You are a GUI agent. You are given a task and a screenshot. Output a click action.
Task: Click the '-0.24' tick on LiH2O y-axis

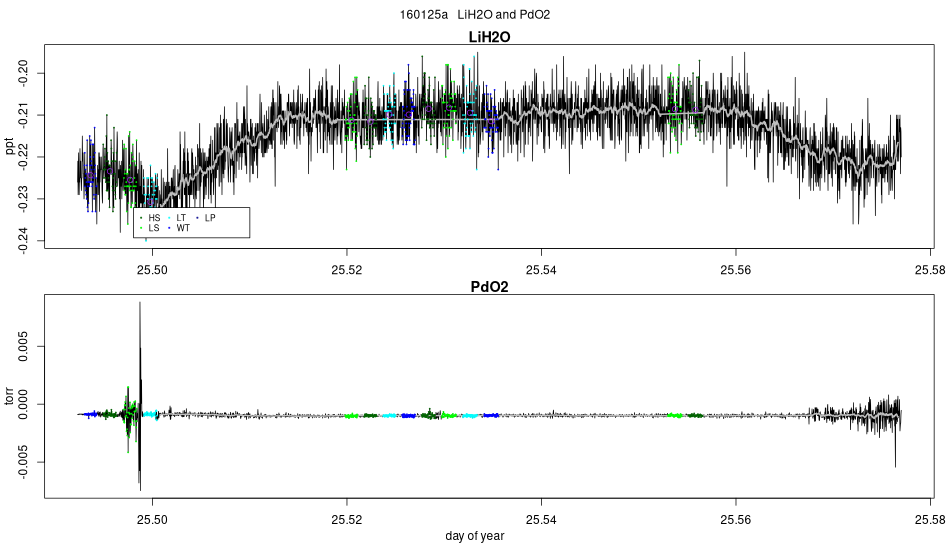(x=23, y=240)
